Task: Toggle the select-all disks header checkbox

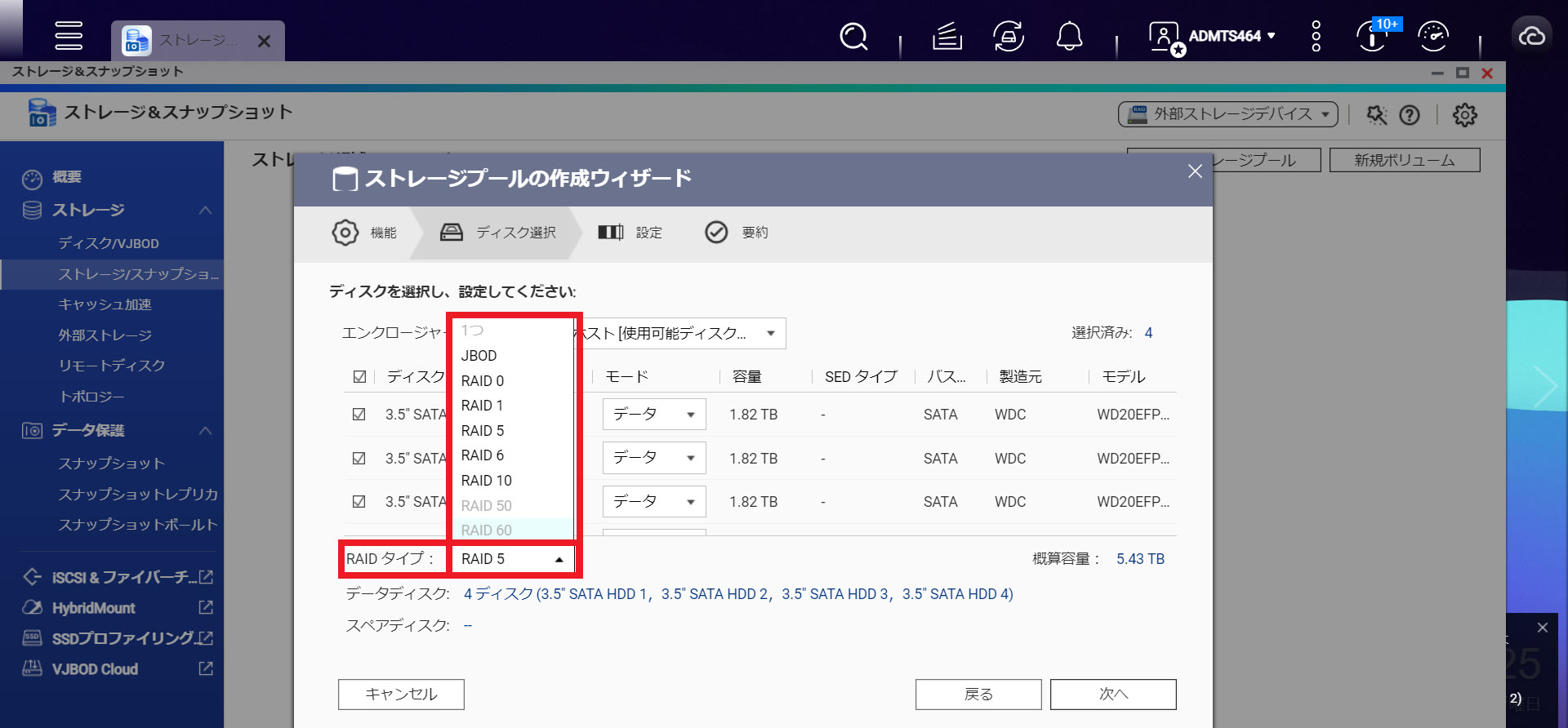Action: pyautogui.click(x=359, y=377)
